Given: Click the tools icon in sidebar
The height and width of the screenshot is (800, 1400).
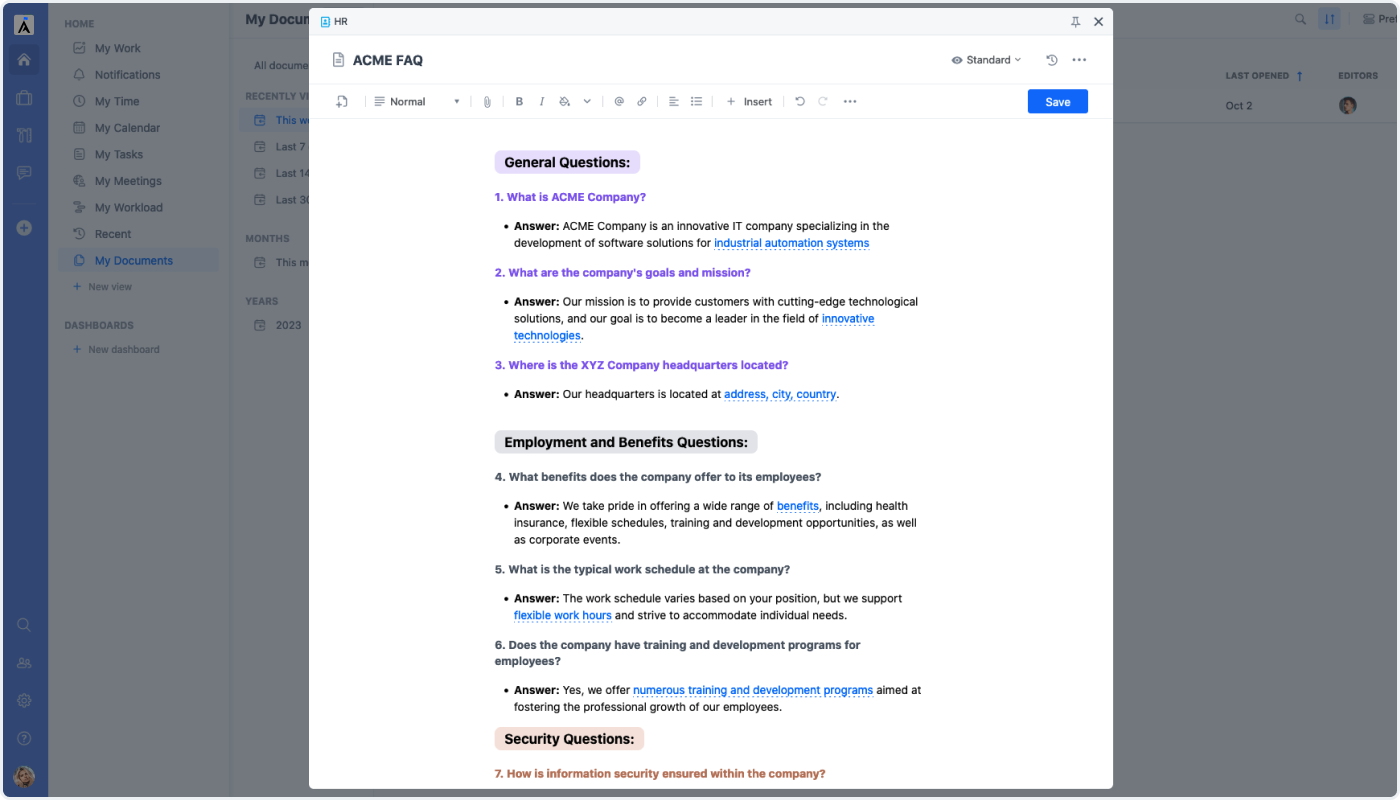Looking at the screenshot, I should [24, 136].
